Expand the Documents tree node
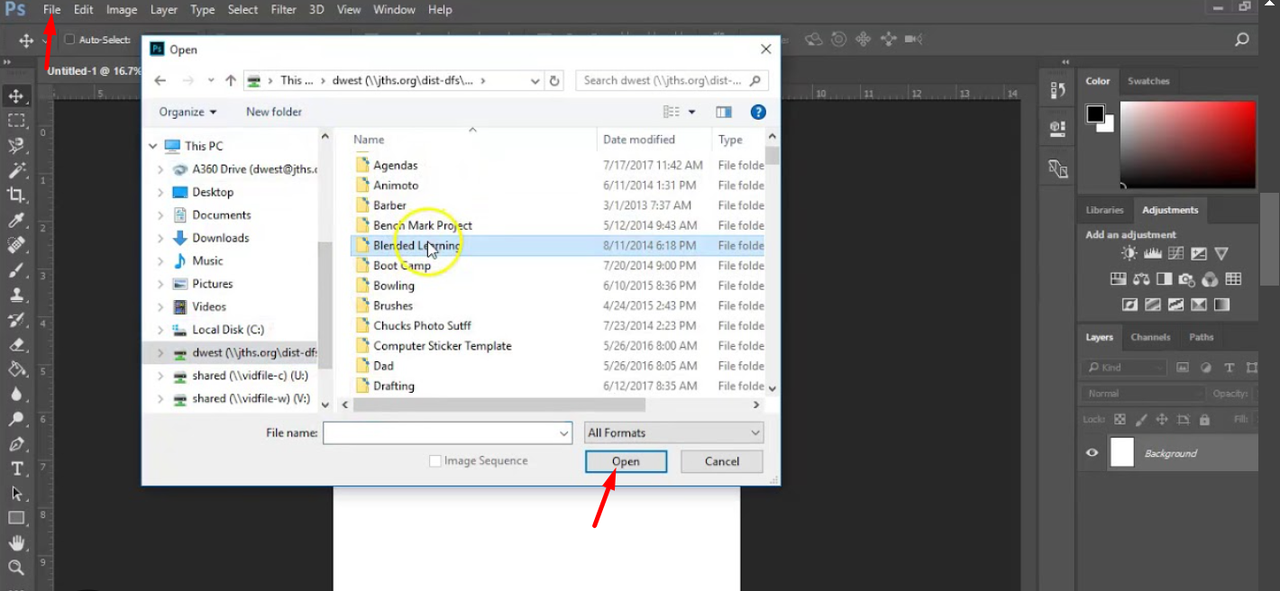Image resolution: width=1280 pixels, height=591 pixels. coord(160,215)
